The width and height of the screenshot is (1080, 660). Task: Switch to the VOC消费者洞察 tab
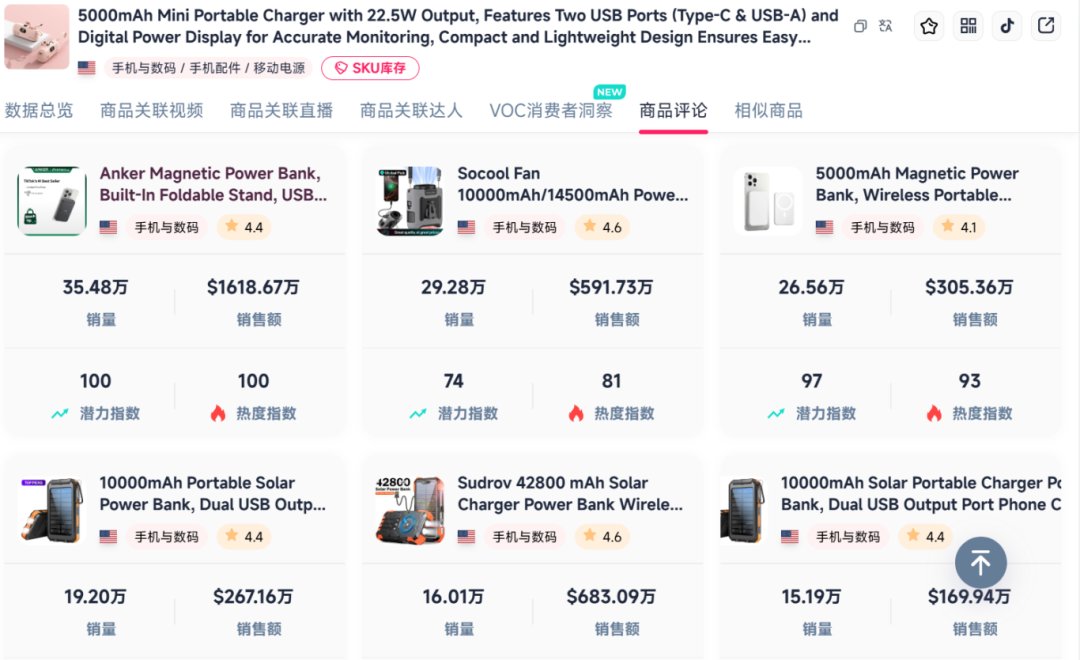coord(552,111)
